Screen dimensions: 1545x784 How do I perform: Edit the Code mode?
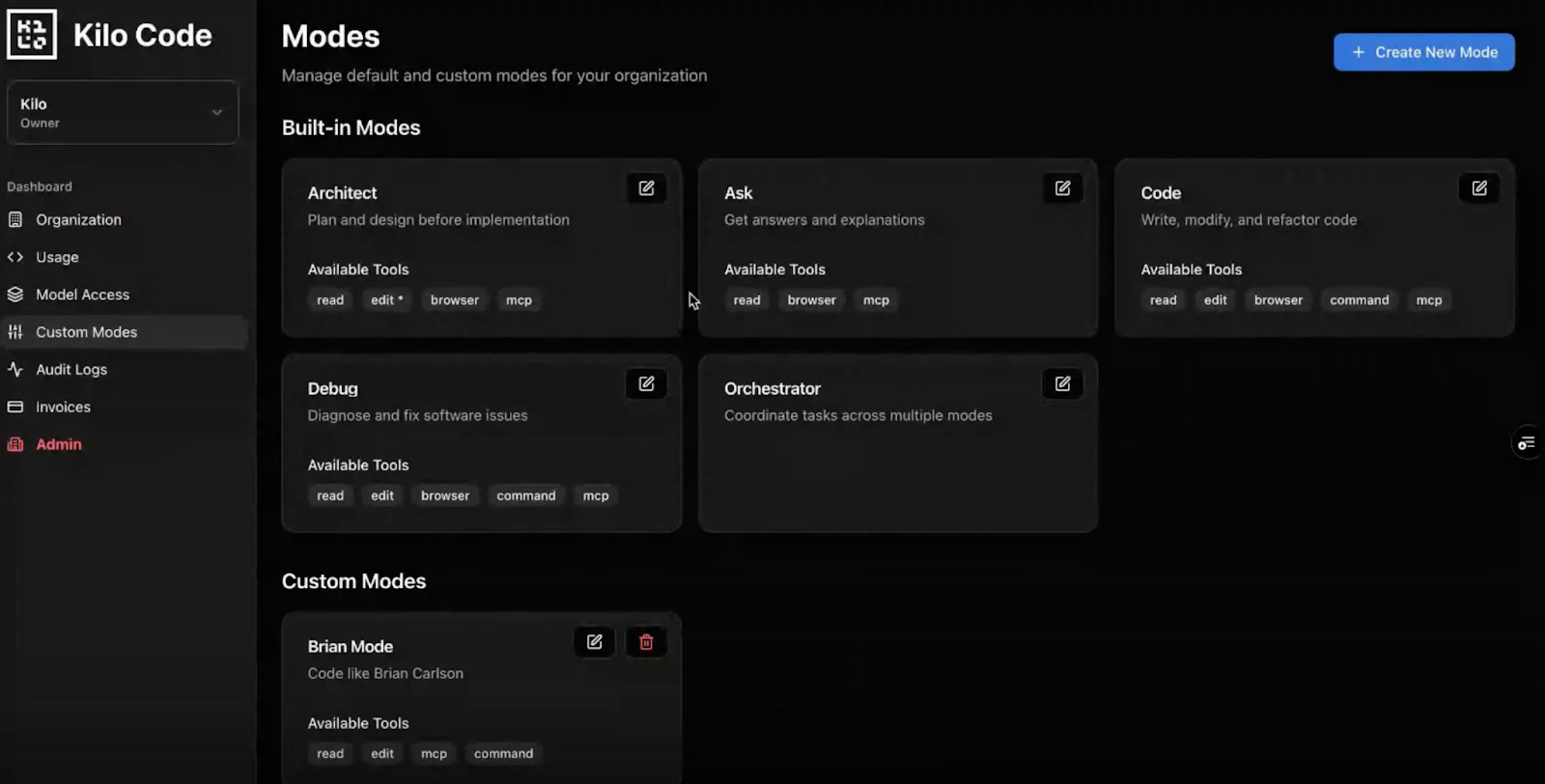[x=1479, y=188]
